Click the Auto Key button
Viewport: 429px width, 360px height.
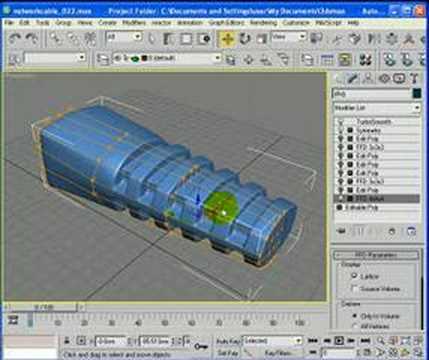[228, 341]
